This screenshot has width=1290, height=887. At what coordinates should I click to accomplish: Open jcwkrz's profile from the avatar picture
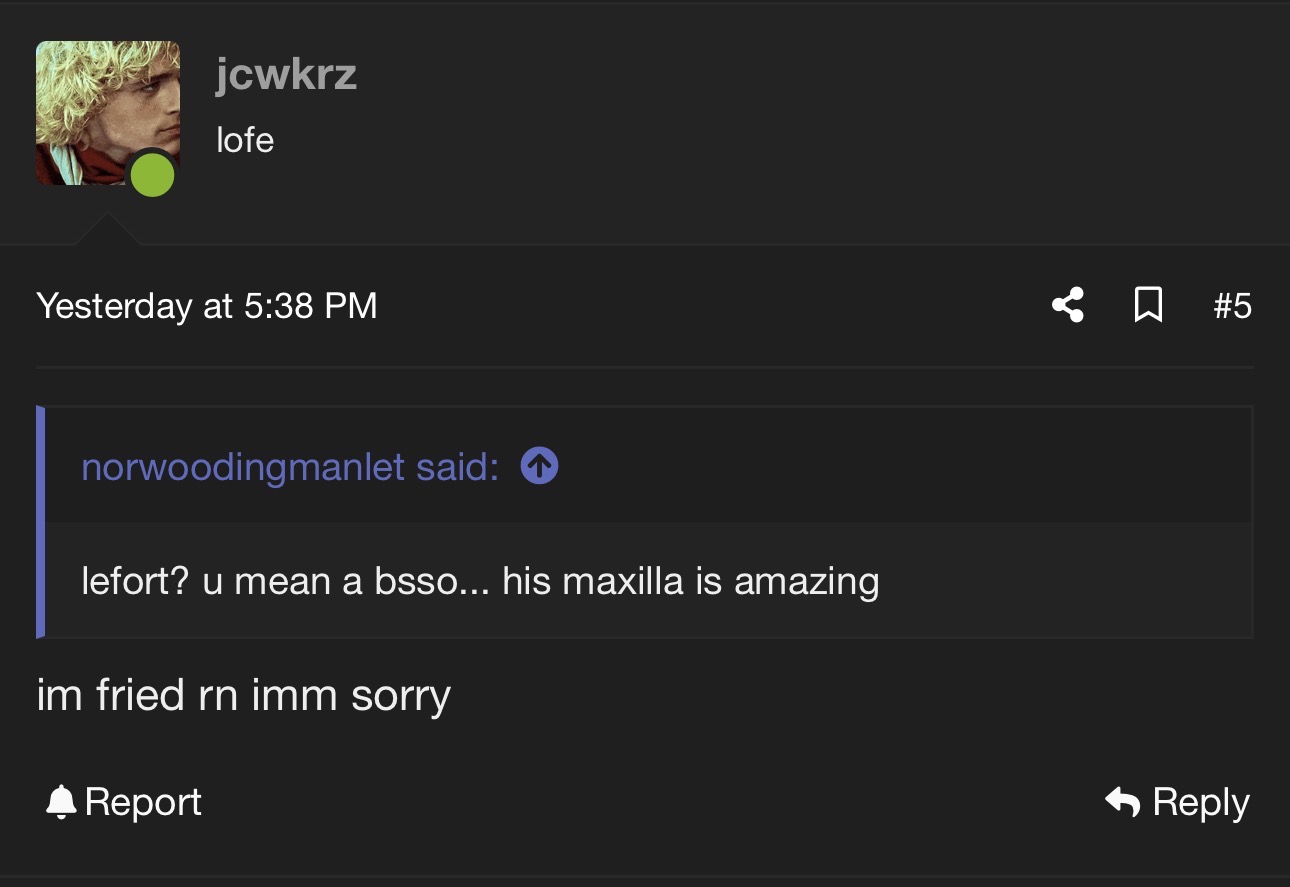click(108, 113)
